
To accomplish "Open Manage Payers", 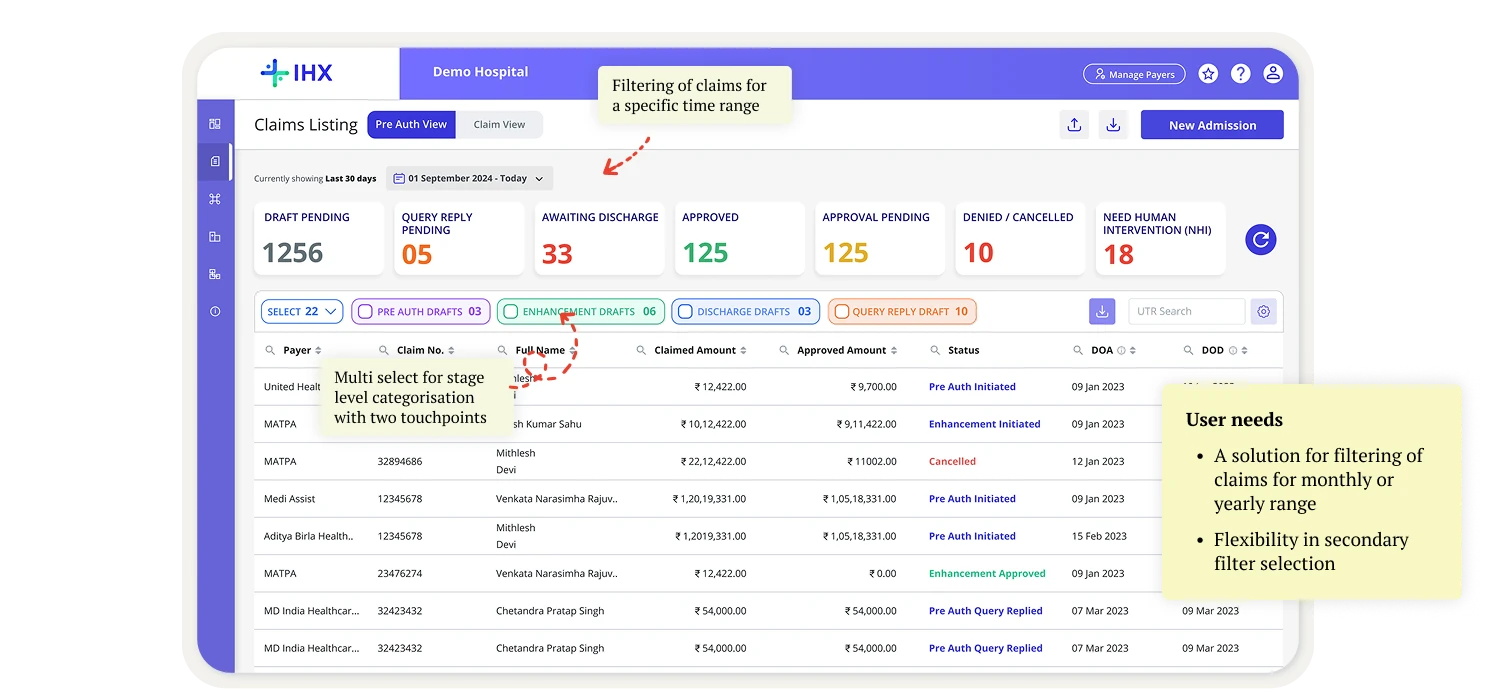I will pyautogui.click(x=1134, y=74).
